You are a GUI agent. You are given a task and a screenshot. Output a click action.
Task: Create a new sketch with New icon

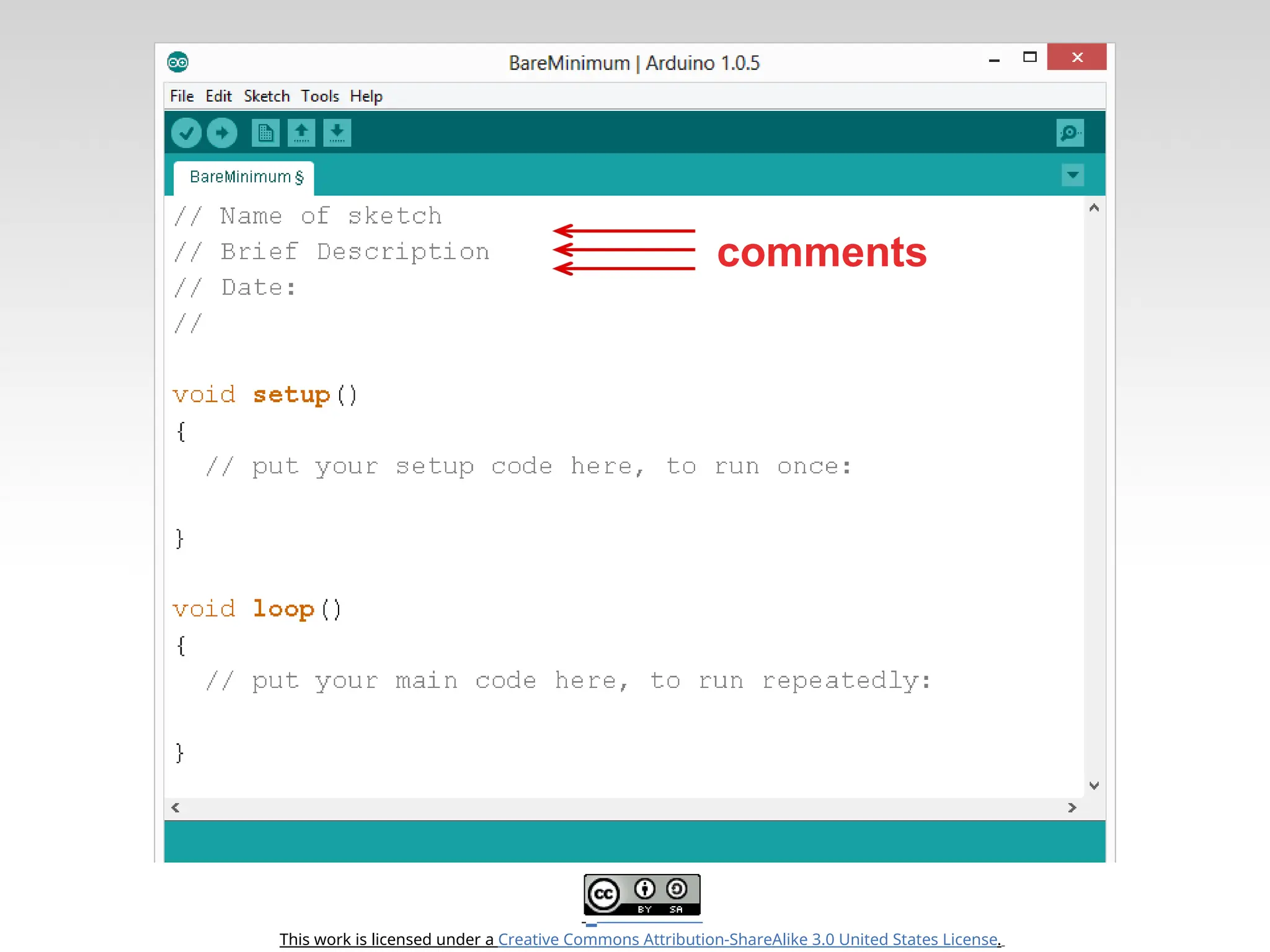[x=265, y=133]
